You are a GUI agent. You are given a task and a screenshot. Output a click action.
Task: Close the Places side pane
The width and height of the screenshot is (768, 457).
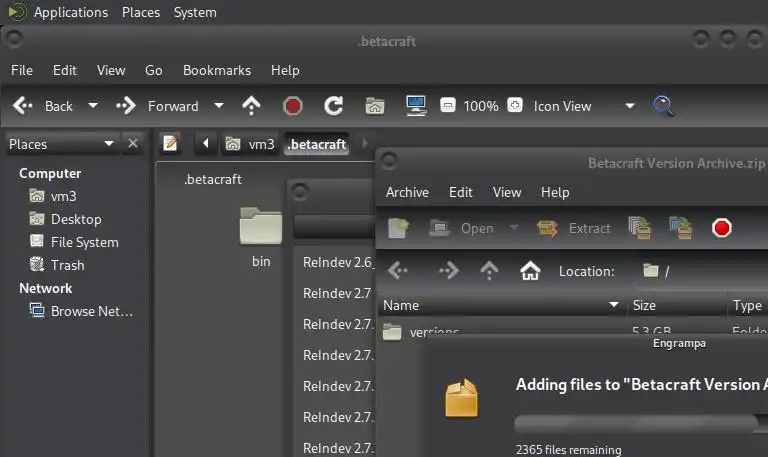pos(133,144)
